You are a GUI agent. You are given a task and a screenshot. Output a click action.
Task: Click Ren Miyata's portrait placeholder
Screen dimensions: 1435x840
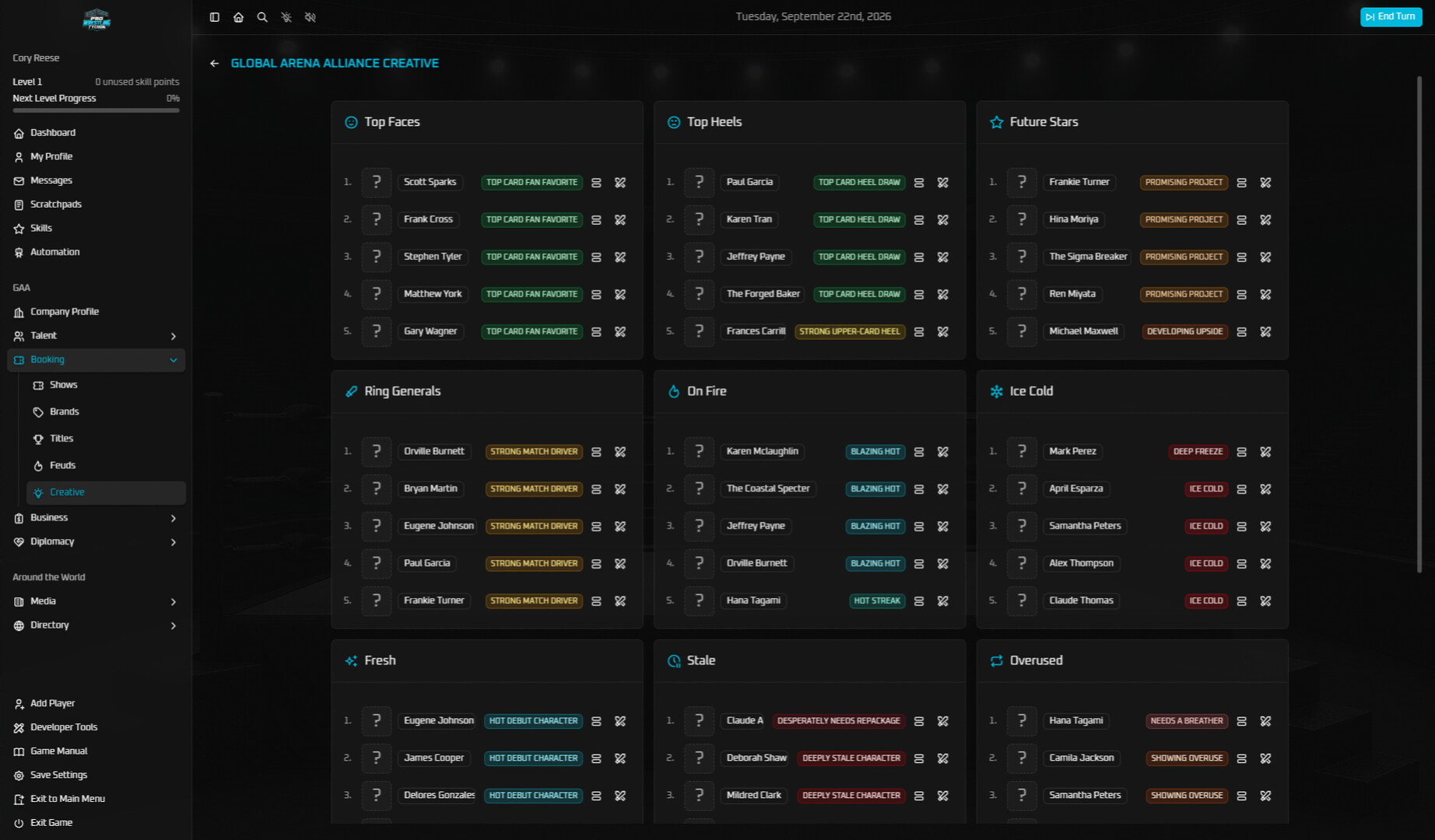click(x=1022, y=295)
